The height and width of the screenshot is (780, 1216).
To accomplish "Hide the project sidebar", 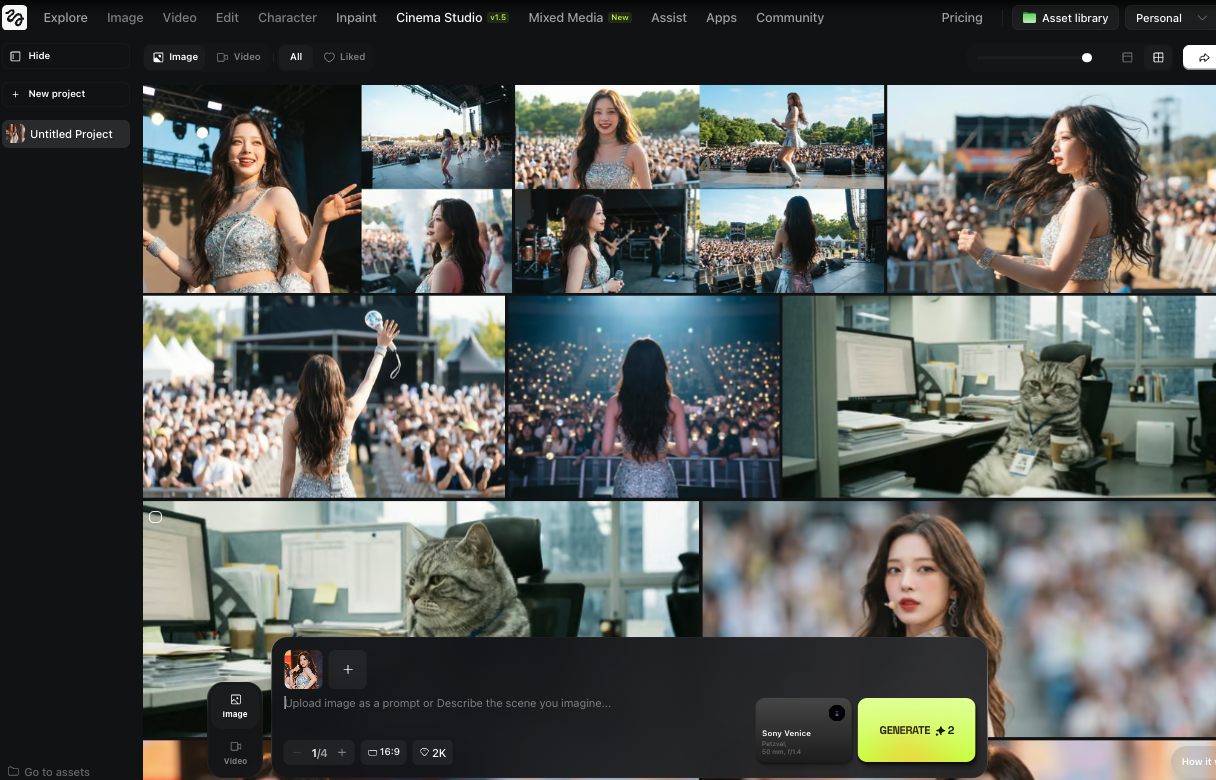I will tap(66, 56).
